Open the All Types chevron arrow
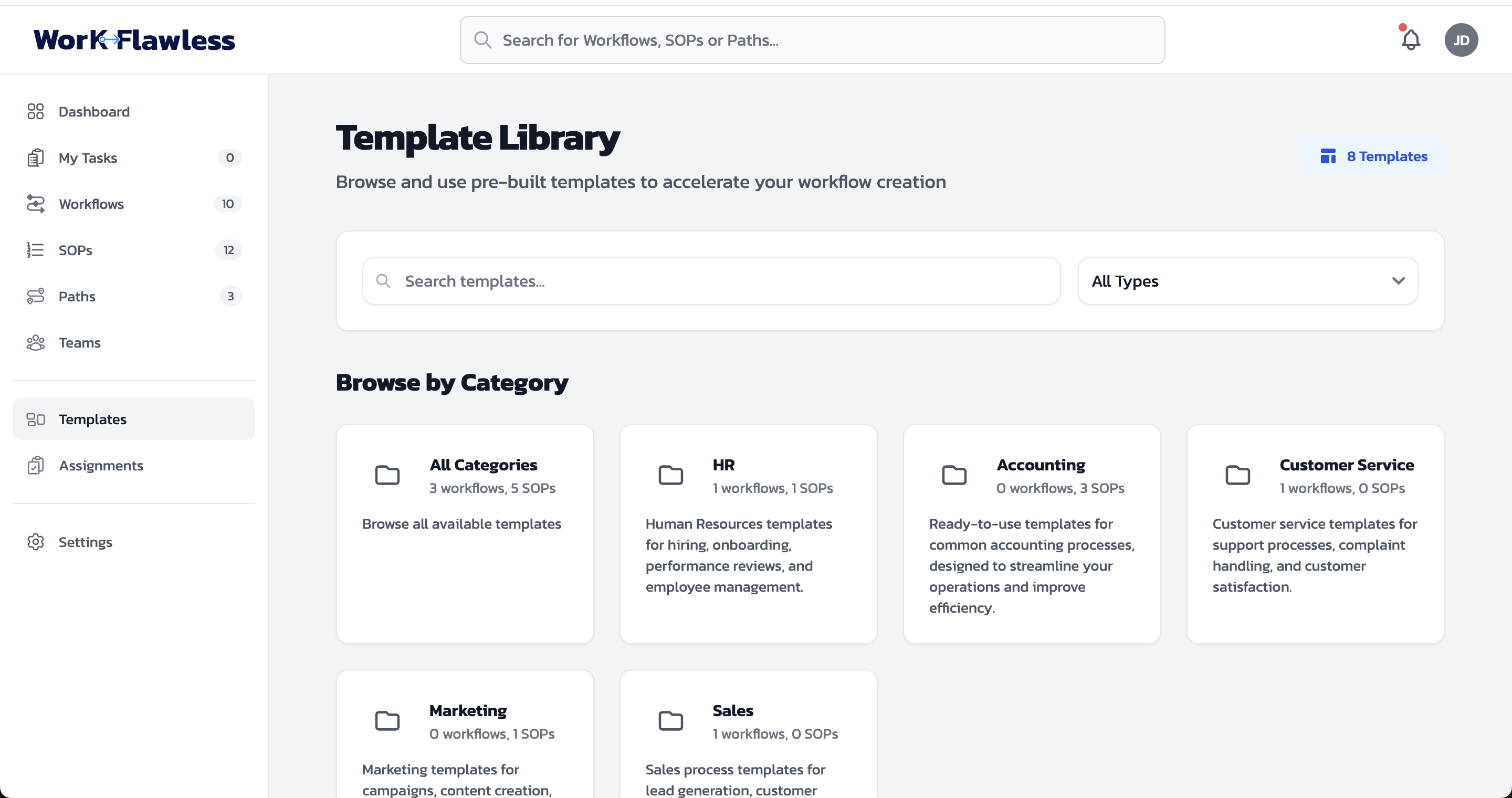 [x=1398, y=281]
